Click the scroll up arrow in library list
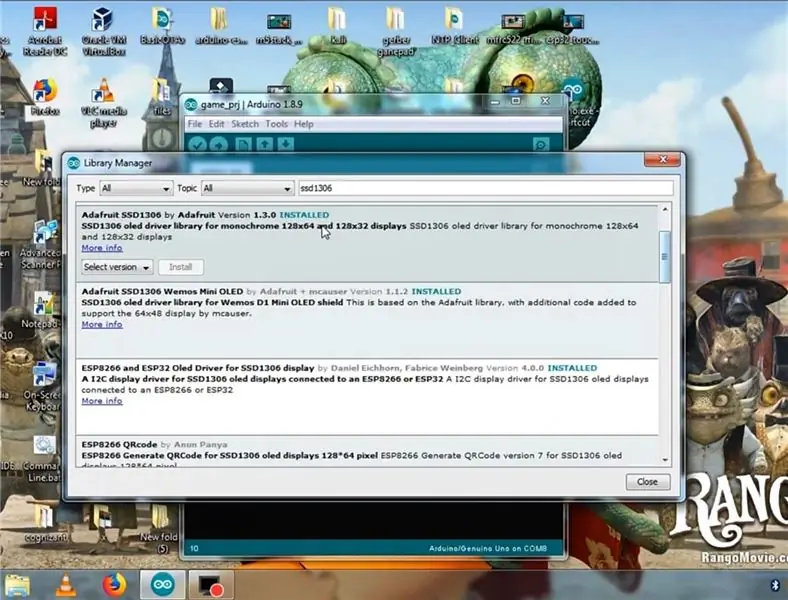The image size is (788, 600). [x=665, y=209]
